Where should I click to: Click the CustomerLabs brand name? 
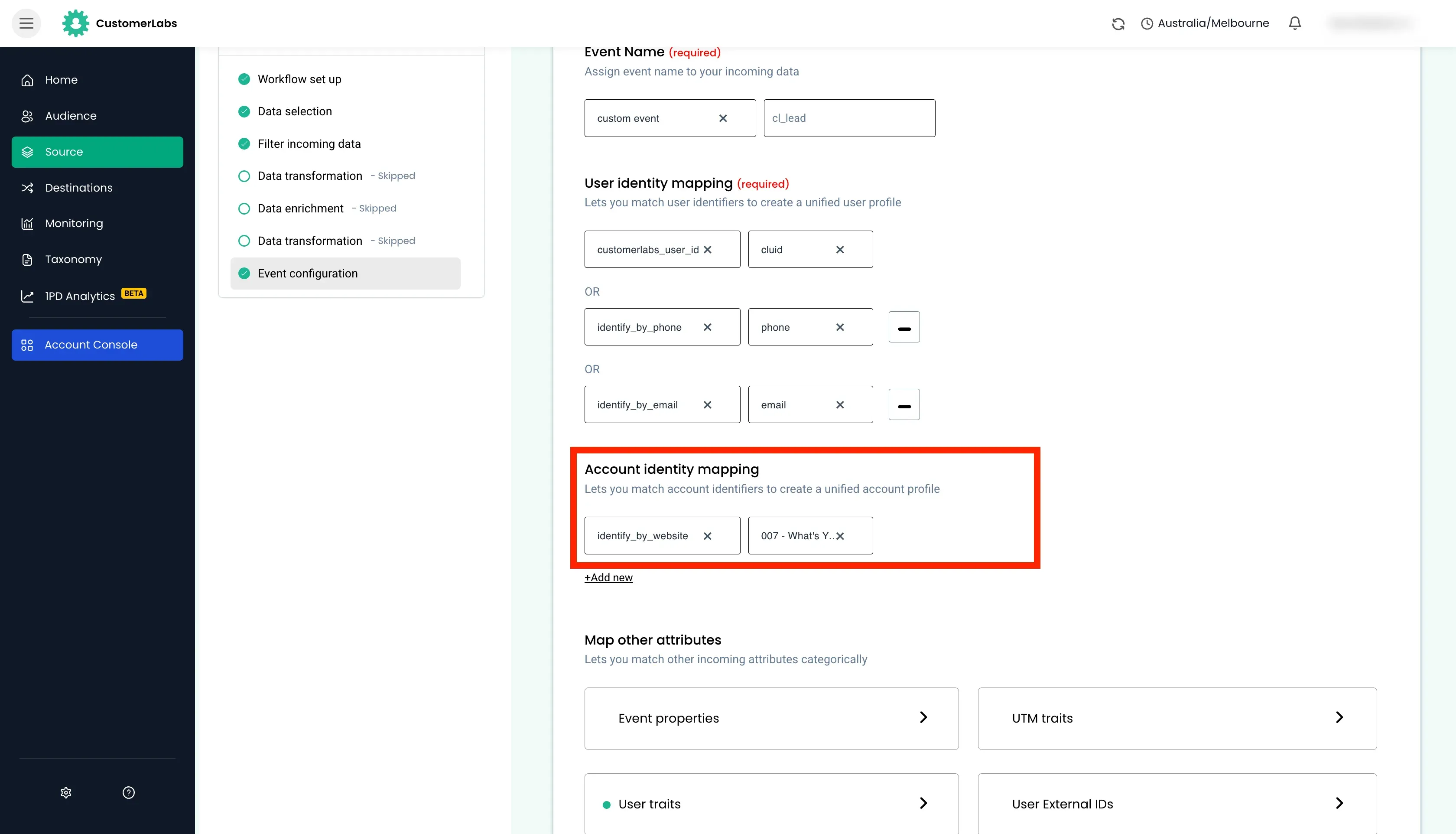click(136, 23)
